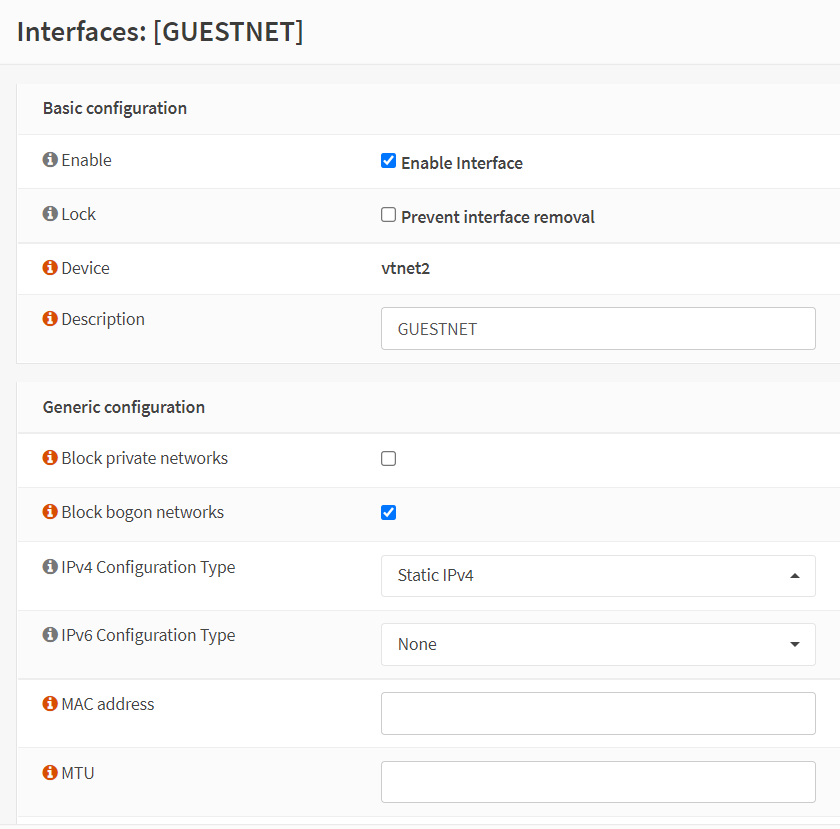The height and width of the screenshot is (829, 840).
Task: Click the info icon next to Lock
Action: 50,214
